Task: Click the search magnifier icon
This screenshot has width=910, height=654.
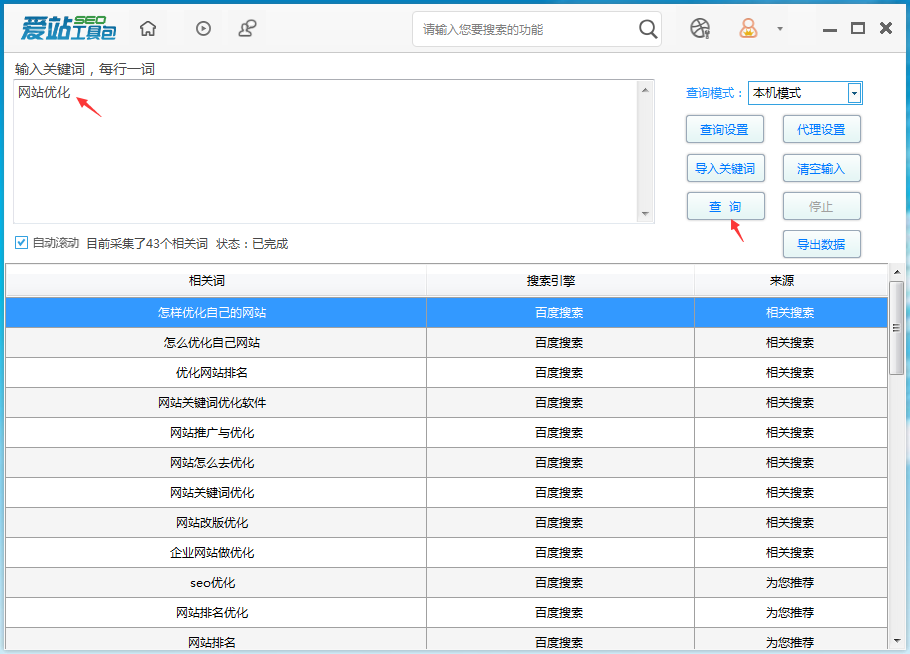Action: point(647,29)
